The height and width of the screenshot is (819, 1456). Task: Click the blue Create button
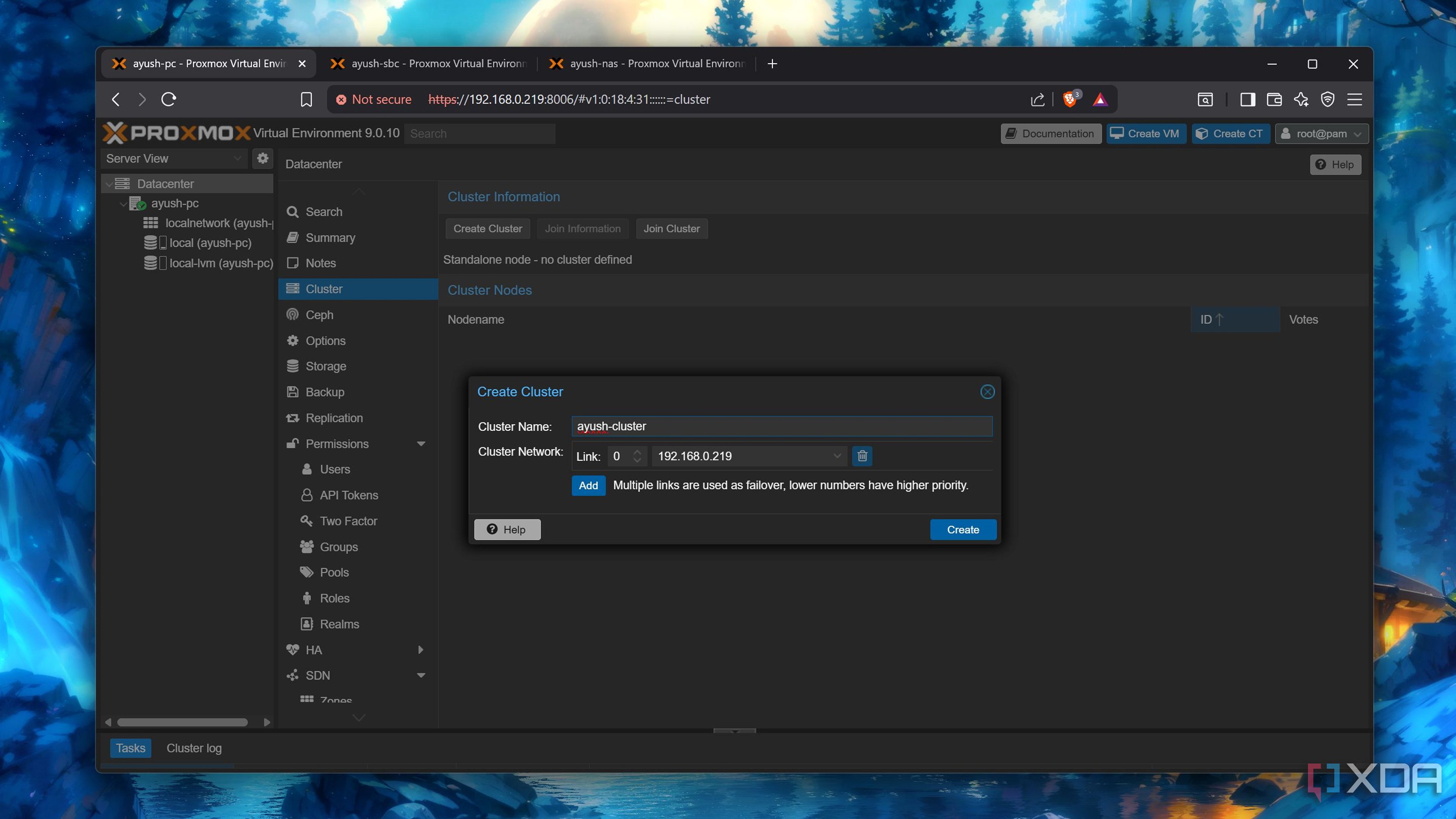point(963,530)
